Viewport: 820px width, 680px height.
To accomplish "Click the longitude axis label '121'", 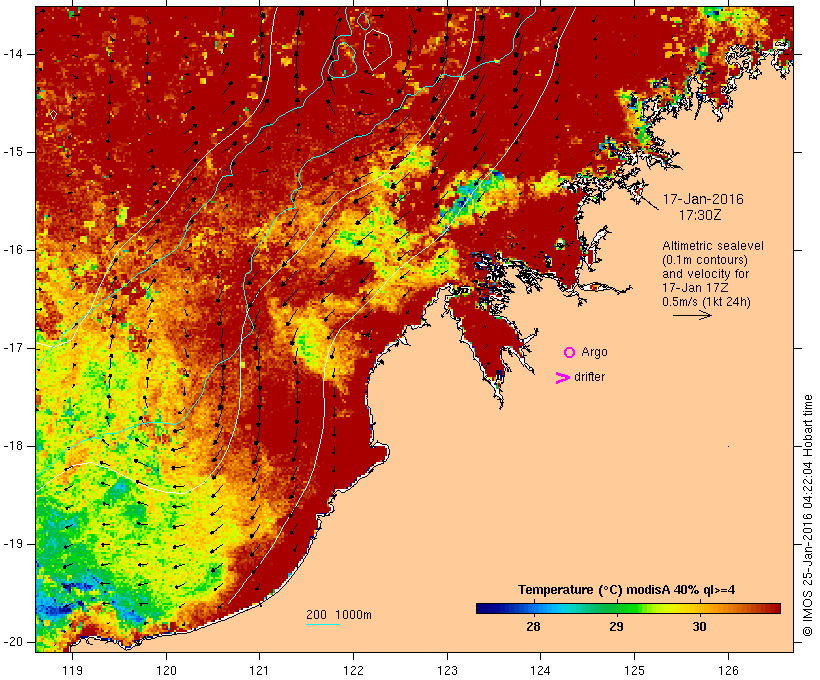I will point(259,670).
